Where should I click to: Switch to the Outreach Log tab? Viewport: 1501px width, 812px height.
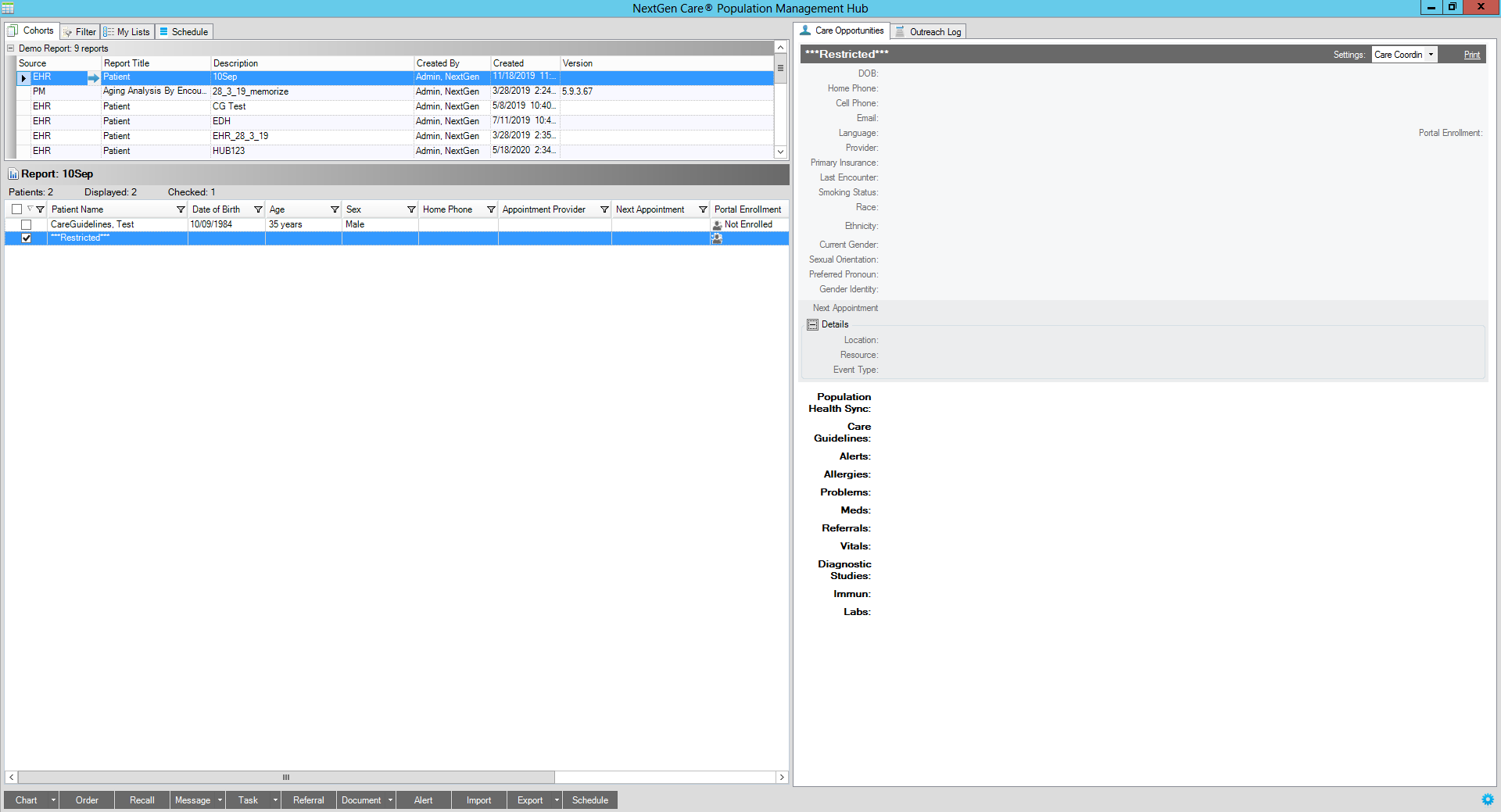(x=928, y=32)
